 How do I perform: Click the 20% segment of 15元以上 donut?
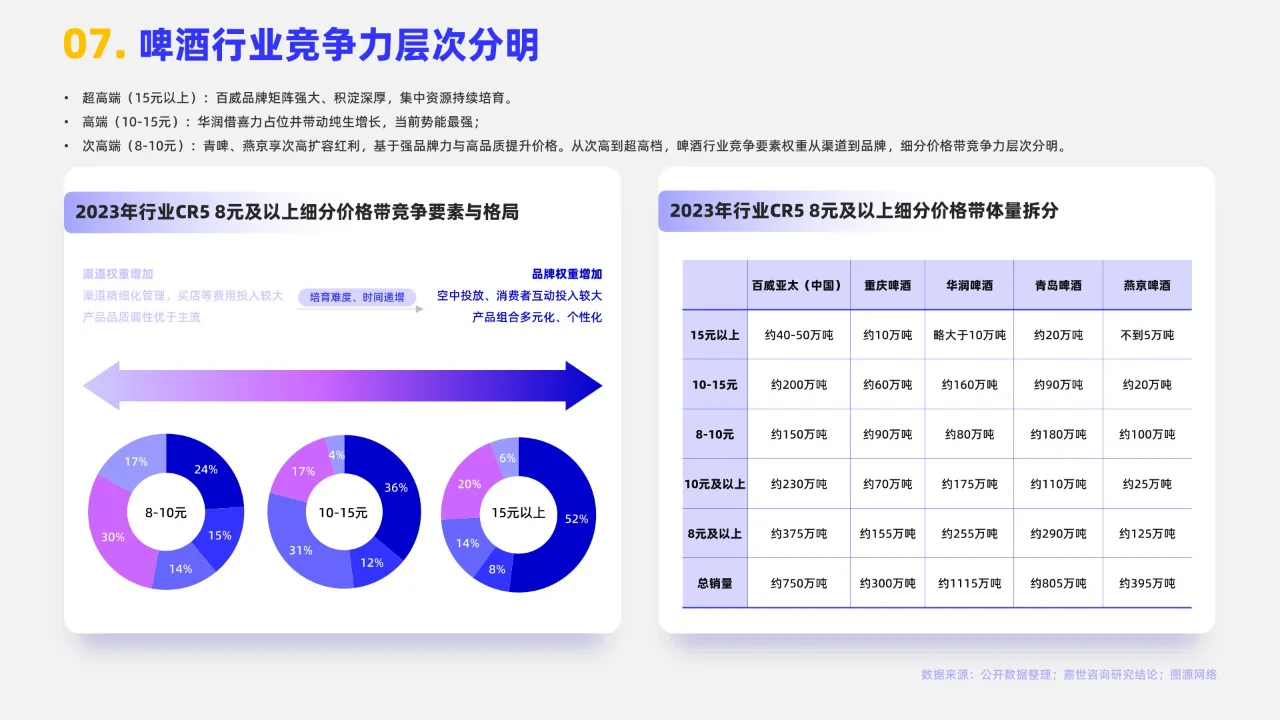(469, 484)
